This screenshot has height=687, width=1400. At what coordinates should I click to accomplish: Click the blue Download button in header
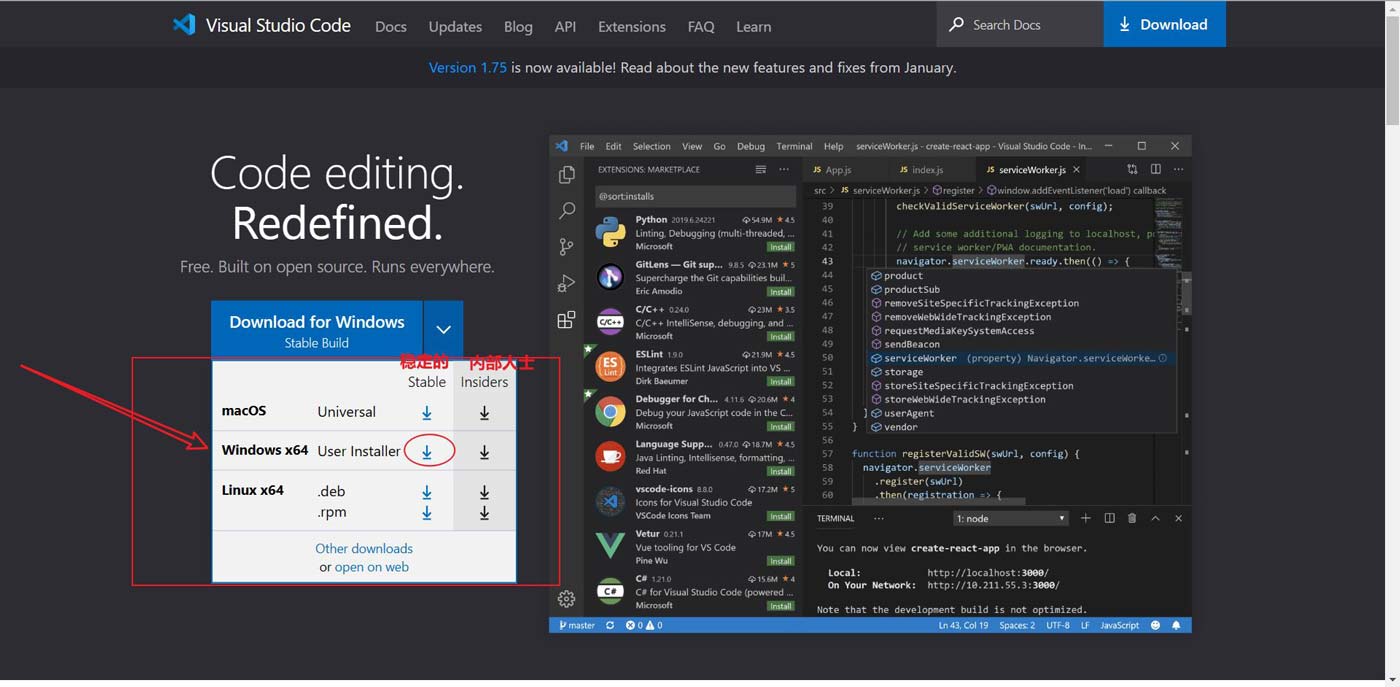1164,24
